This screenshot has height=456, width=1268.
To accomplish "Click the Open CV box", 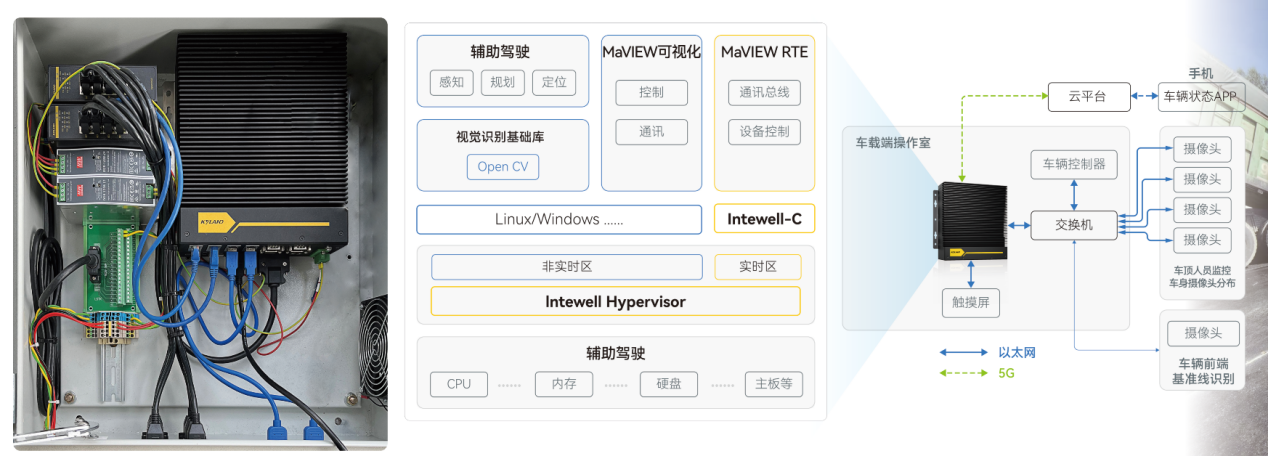I will tap(503, 167).
